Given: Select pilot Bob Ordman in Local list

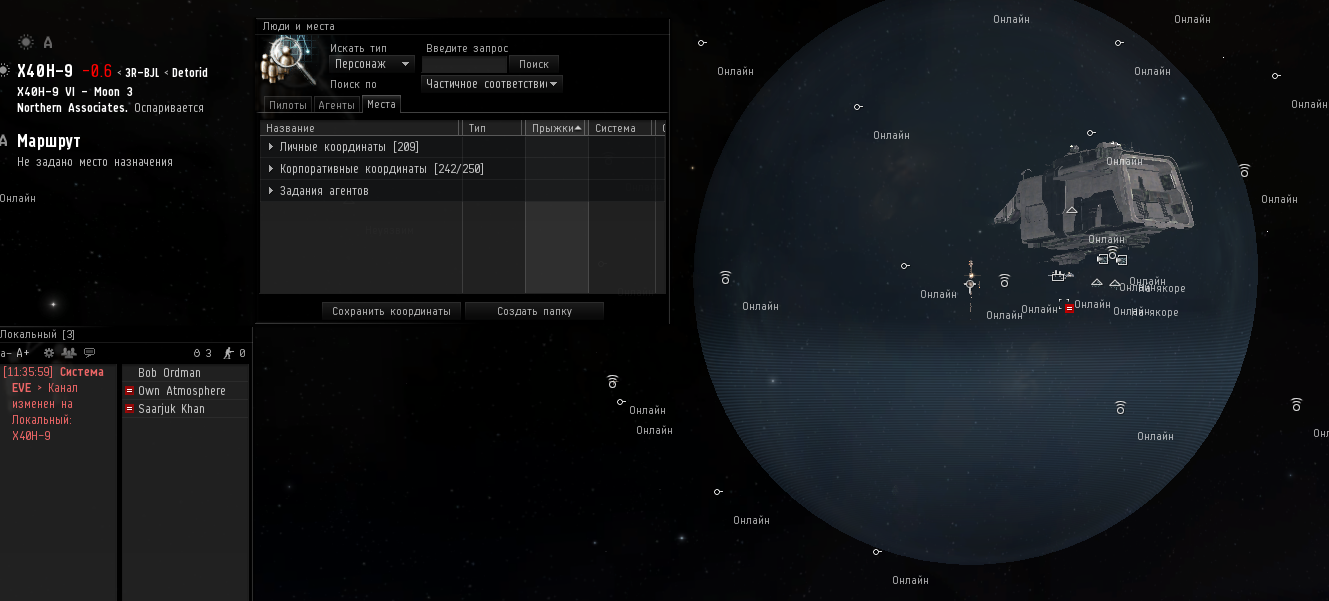Looking at the screenshot, I should (x=185, y=373).
